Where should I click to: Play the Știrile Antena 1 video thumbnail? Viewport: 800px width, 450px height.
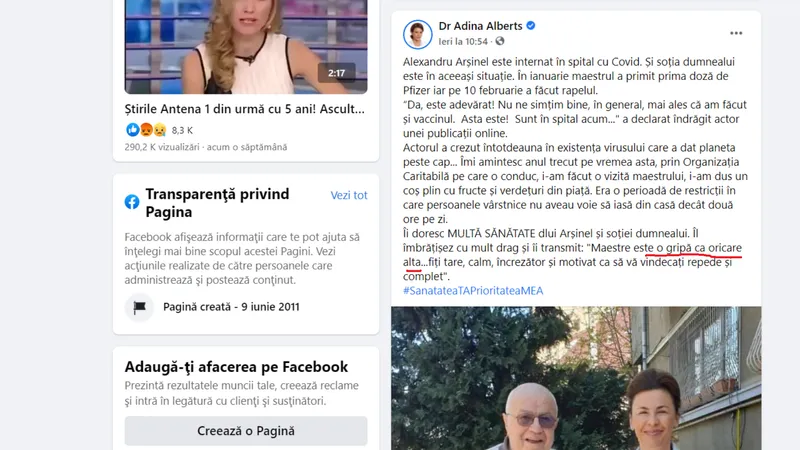pos(246,47)
